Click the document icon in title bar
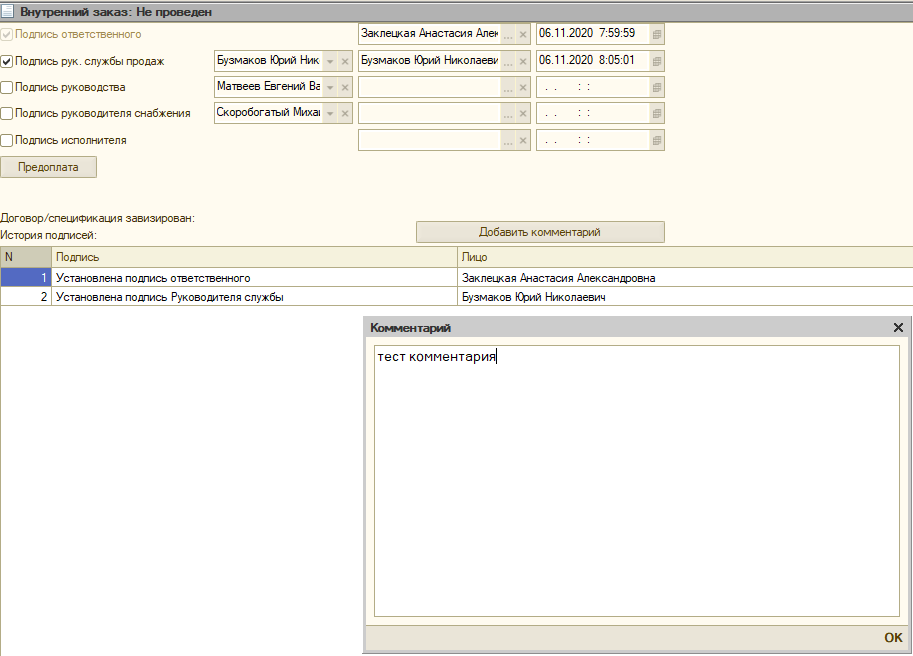 (8, 11)
